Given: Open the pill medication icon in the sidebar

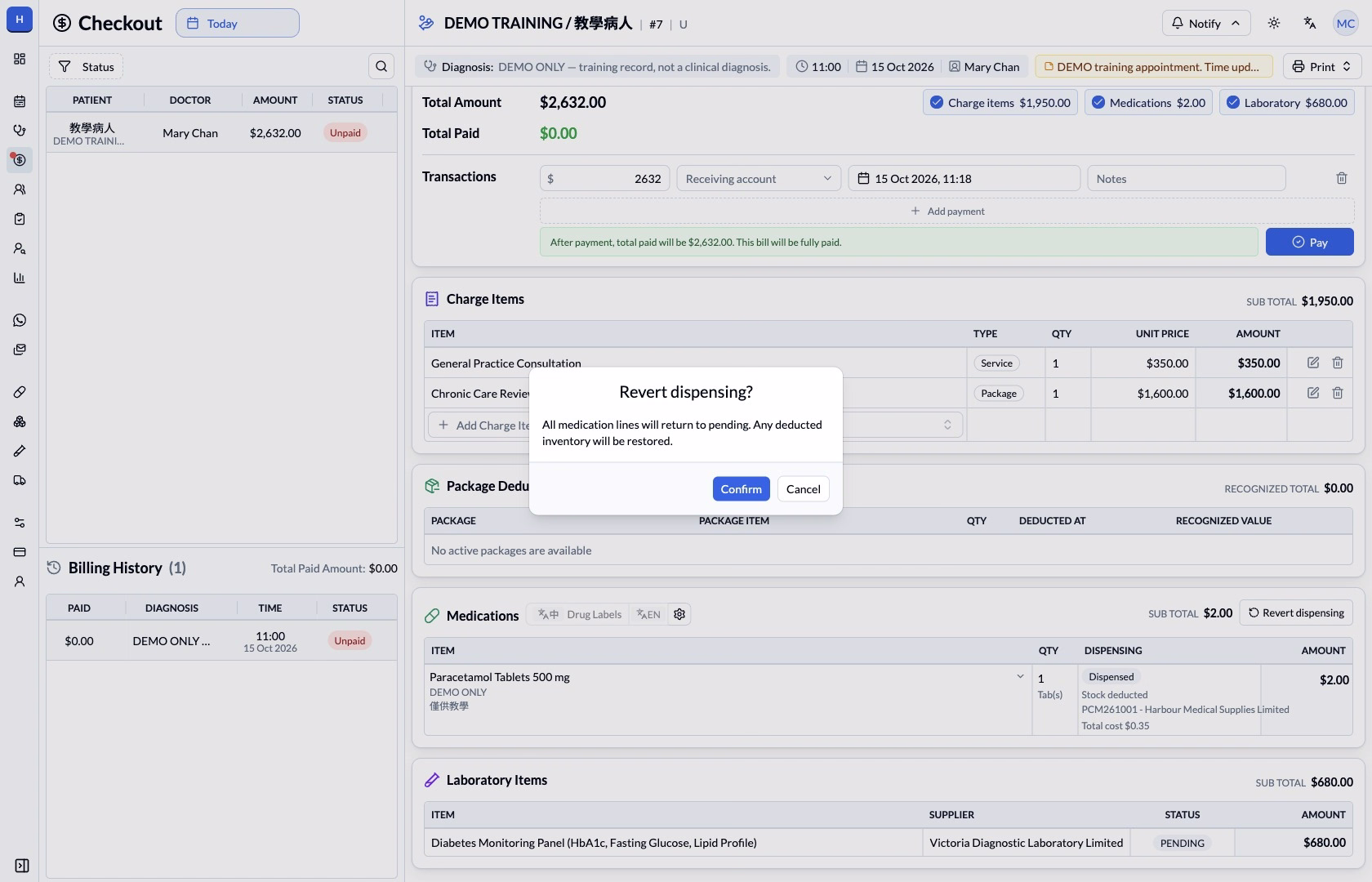Looking at the screenshot, I should tap(20, 392).
